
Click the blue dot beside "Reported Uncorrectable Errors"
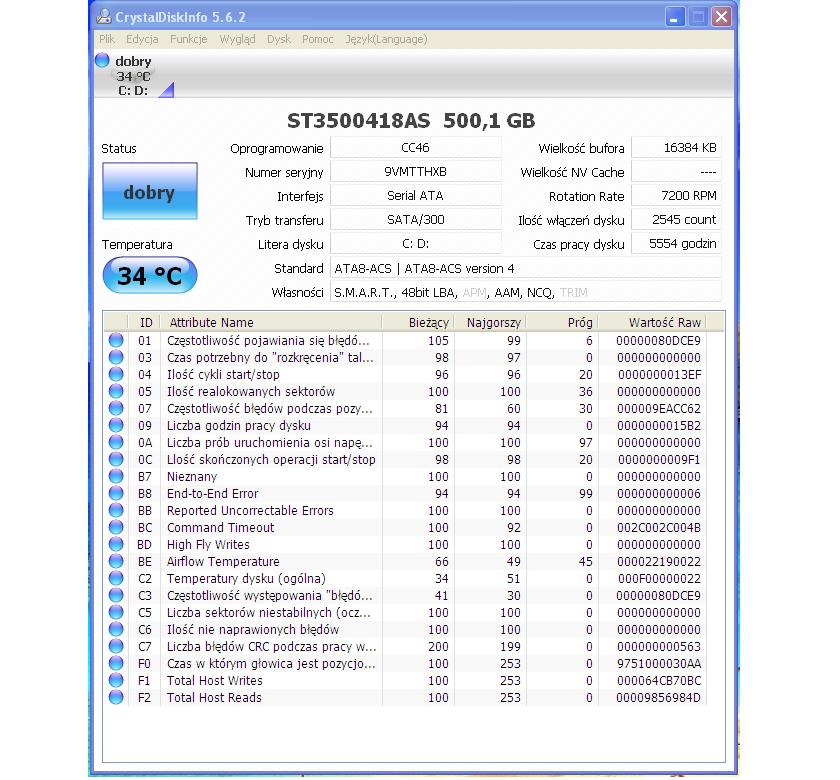tap(116, 511)
